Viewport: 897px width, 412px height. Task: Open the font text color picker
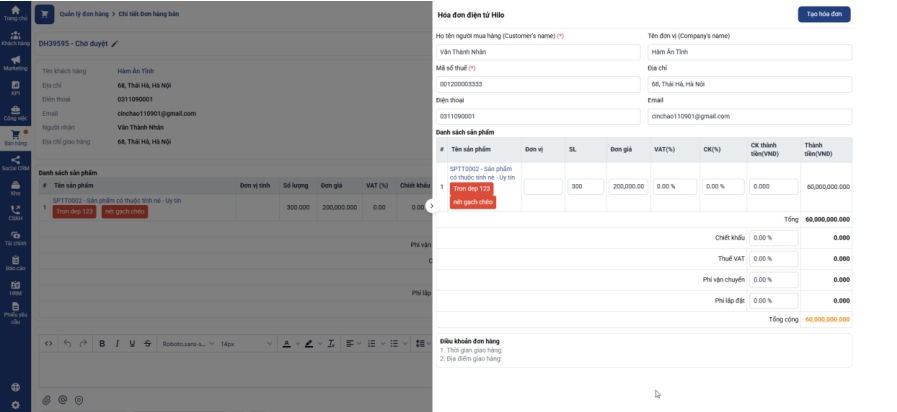click(x=286, y=343)
